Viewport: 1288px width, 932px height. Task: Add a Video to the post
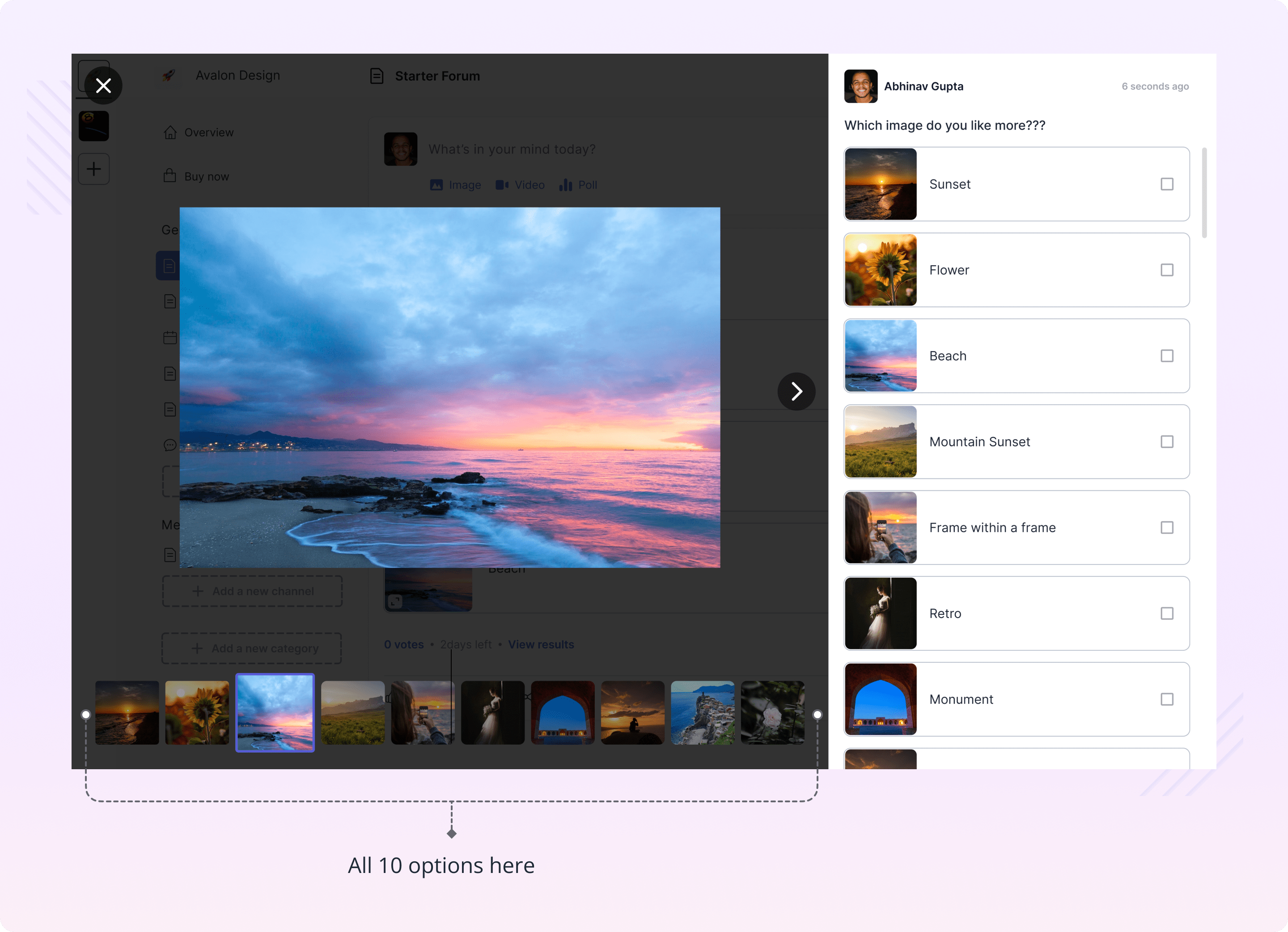click(520, 185)
